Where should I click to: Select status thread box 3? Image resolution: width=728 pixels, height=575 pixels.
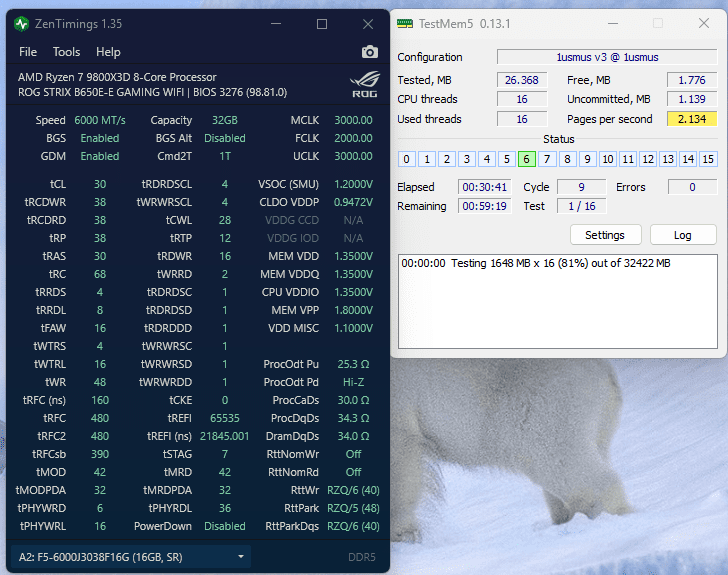[x=467, y=159]
